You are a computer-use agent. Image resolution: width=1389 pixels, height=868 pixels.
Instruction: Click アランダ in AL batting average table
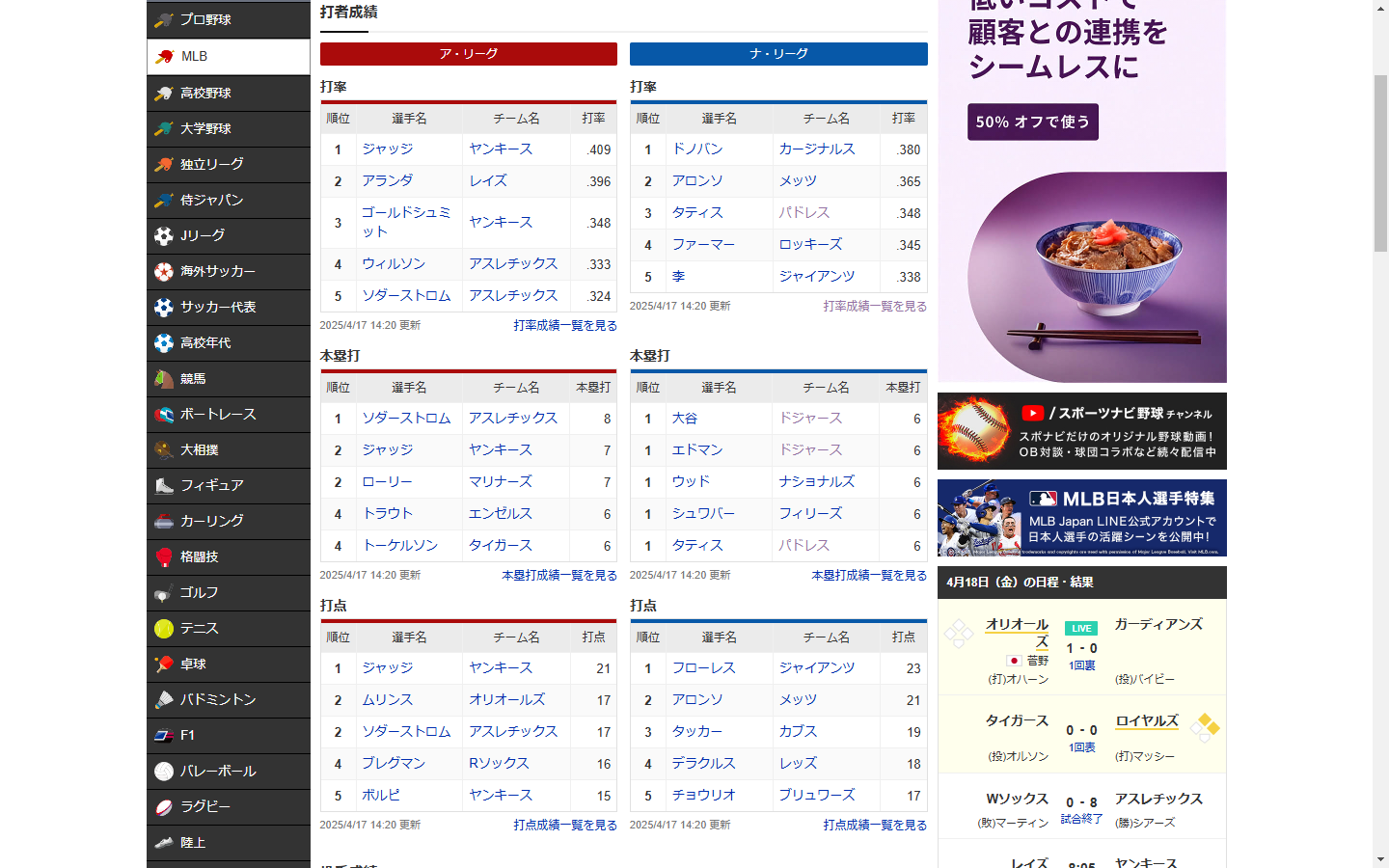coord(387,180)
